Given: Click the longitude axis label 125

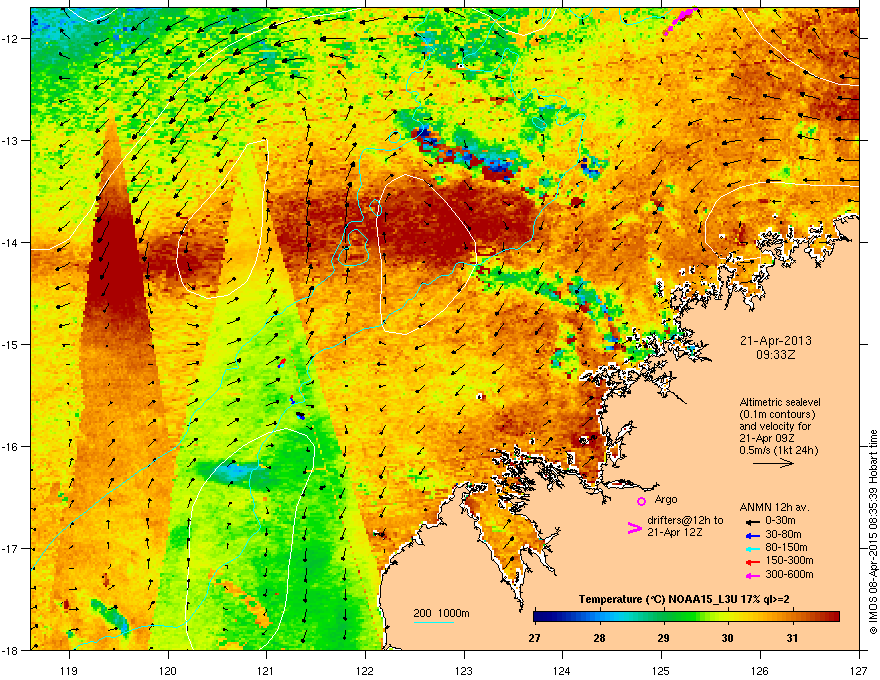Looking at the screenshot, I should pyautogui.click(x=661, y=670).
